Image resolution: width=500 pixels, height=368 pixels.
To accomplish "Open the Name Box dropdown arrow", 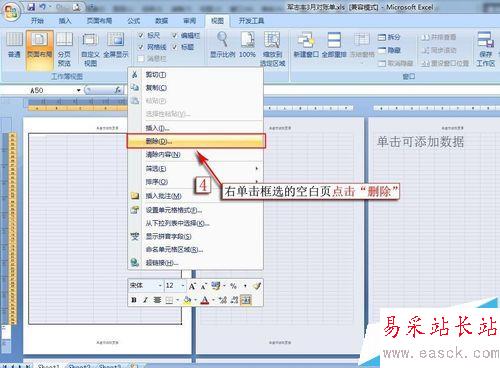I will coord(79,90).
